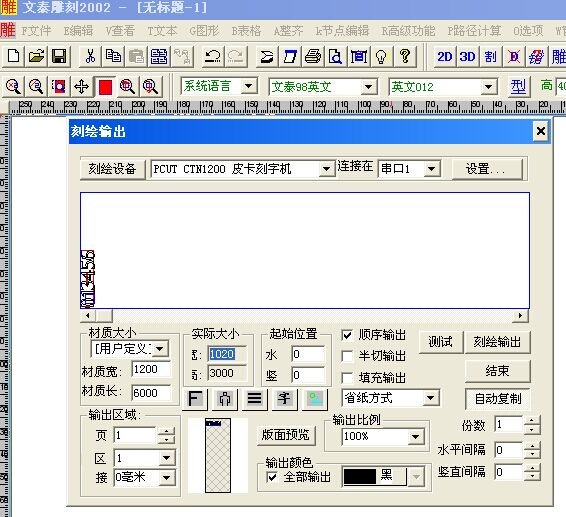Open the 用户定义 material size dropdown
This screenshot has width=566, height=517.
(x=160, y=349)
